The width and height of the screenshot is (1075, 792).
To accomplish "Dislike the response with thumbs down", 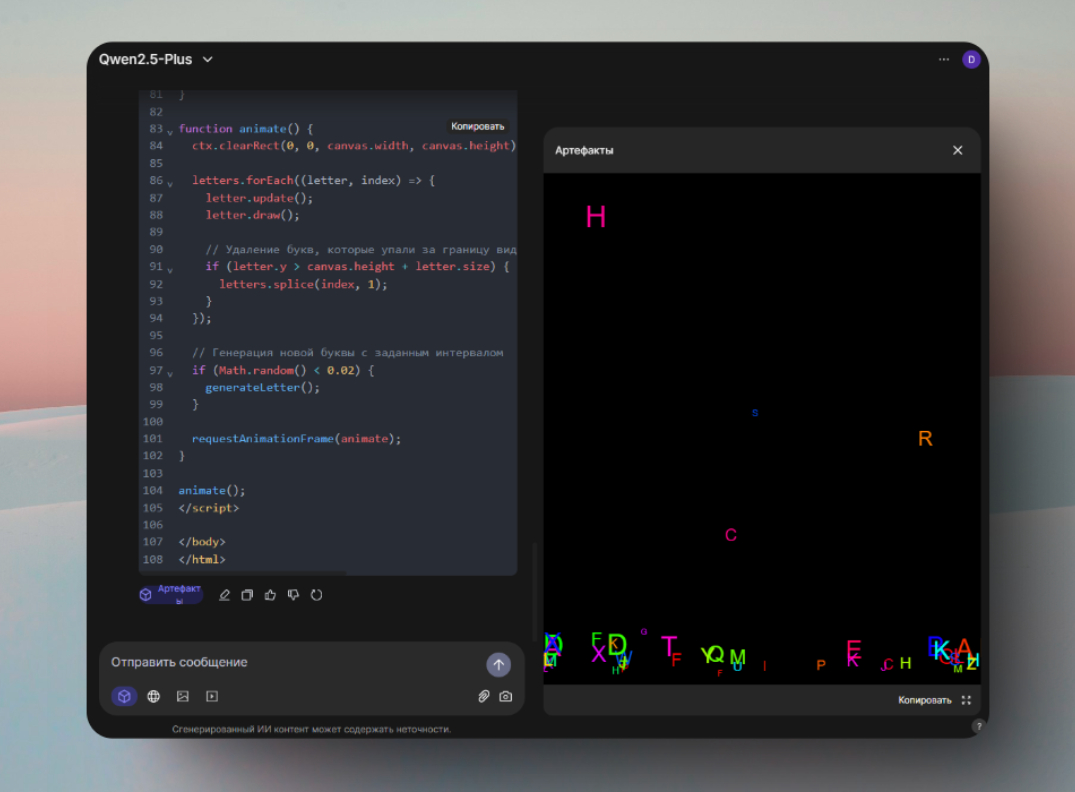I will pyautogui.click(x=293, y=595).
